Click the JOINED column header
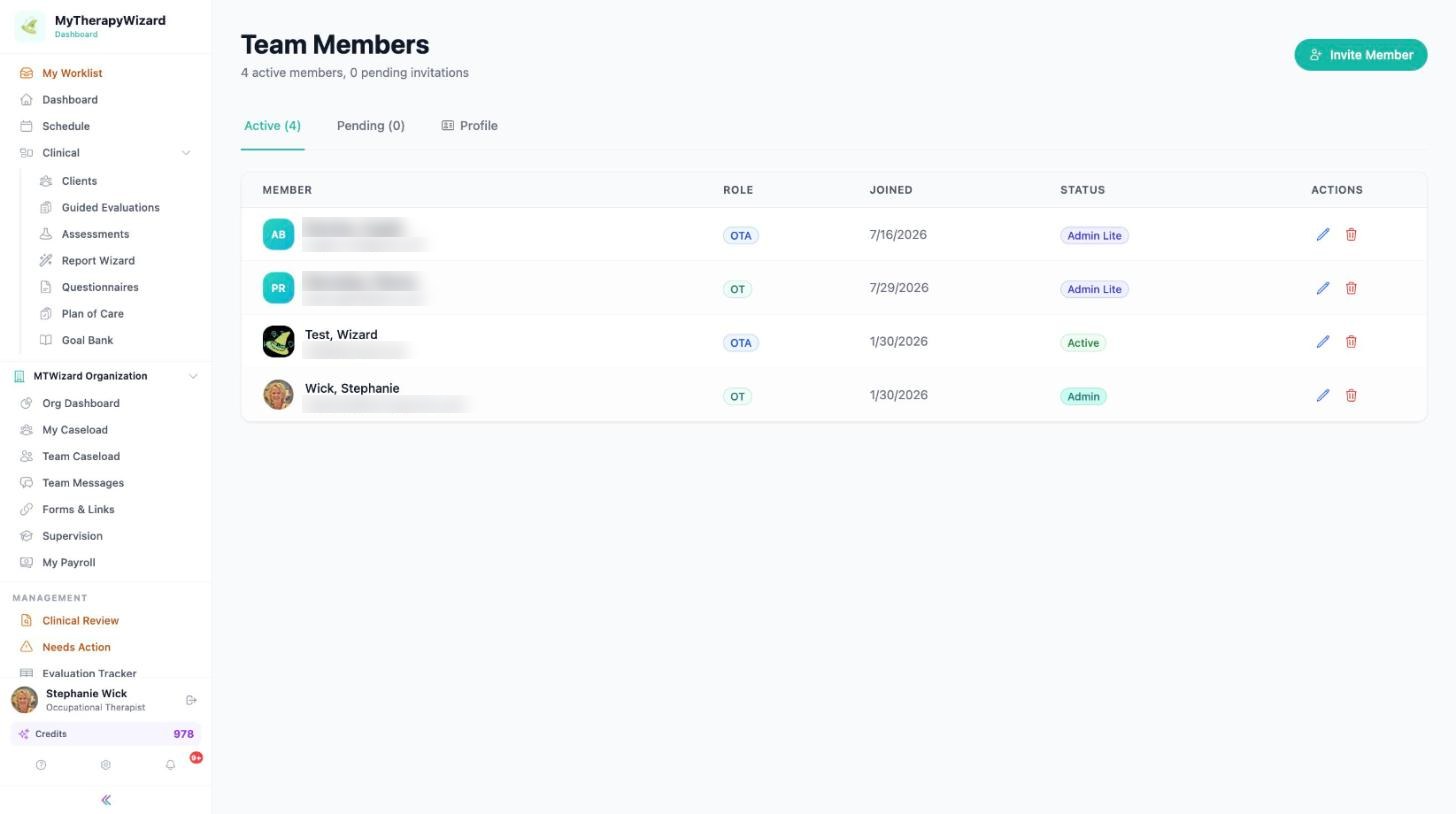This screenshot has height=814, width=1456. point(891,190)
